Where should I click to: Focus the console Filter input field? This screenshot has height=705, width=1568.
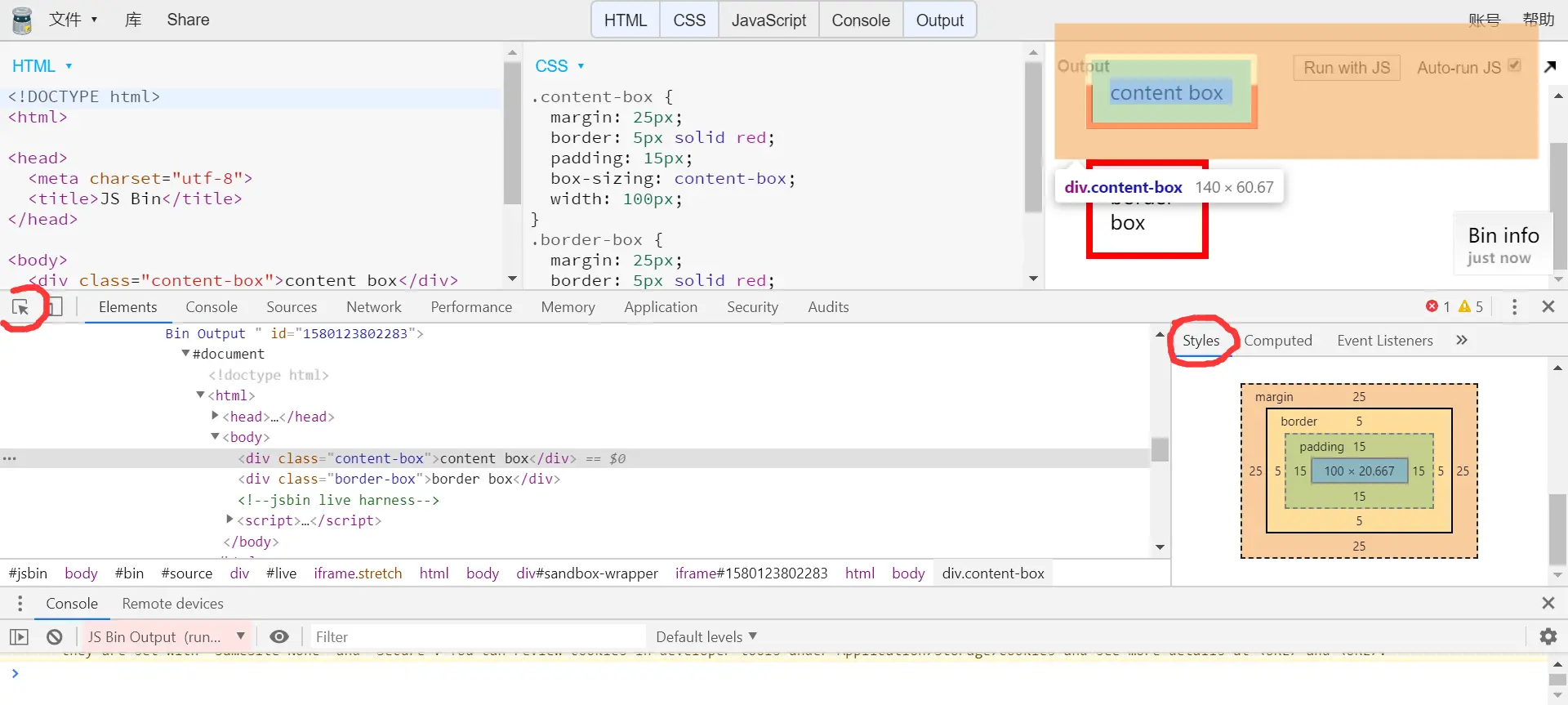479,637
